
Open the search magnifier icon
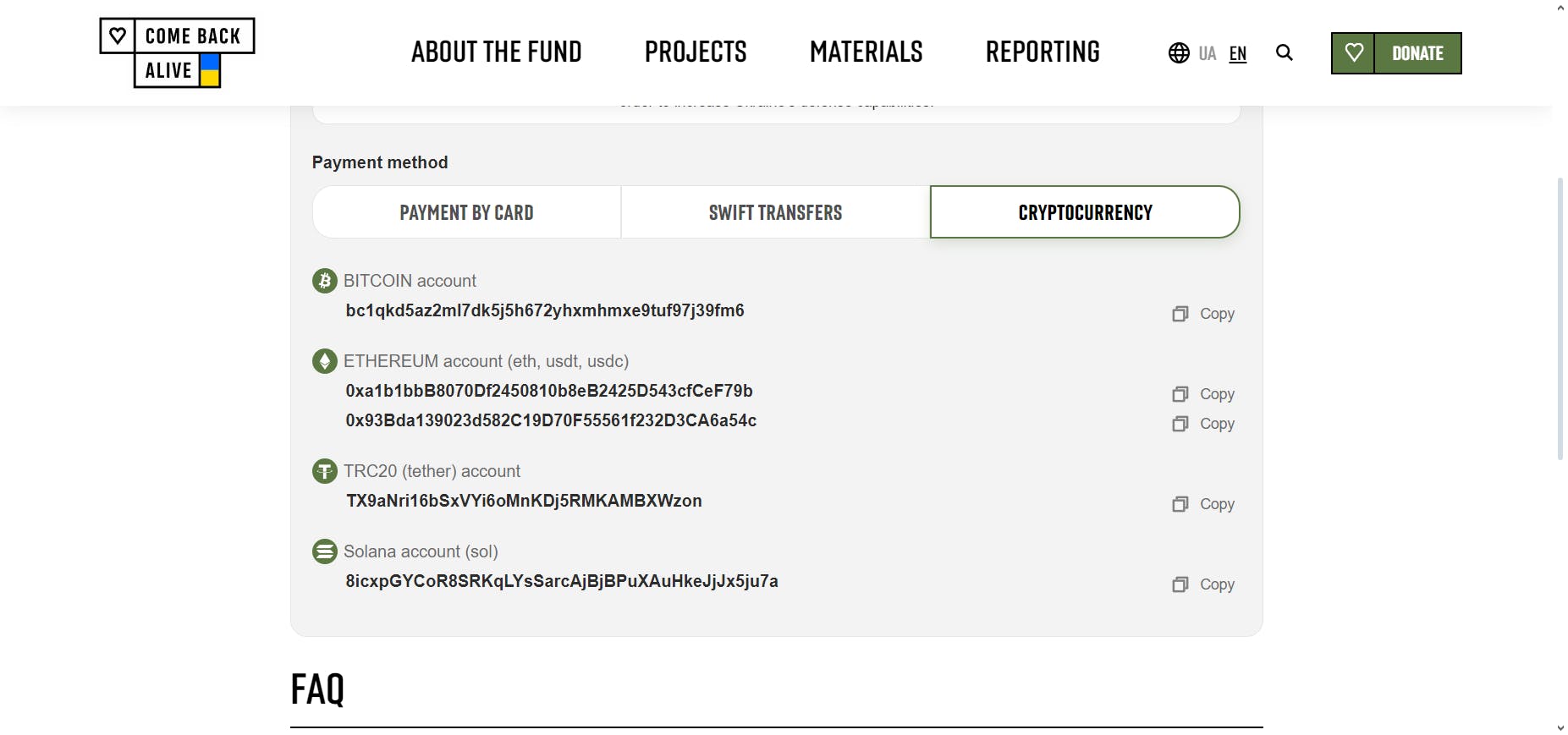click(x=1284, y=53)
